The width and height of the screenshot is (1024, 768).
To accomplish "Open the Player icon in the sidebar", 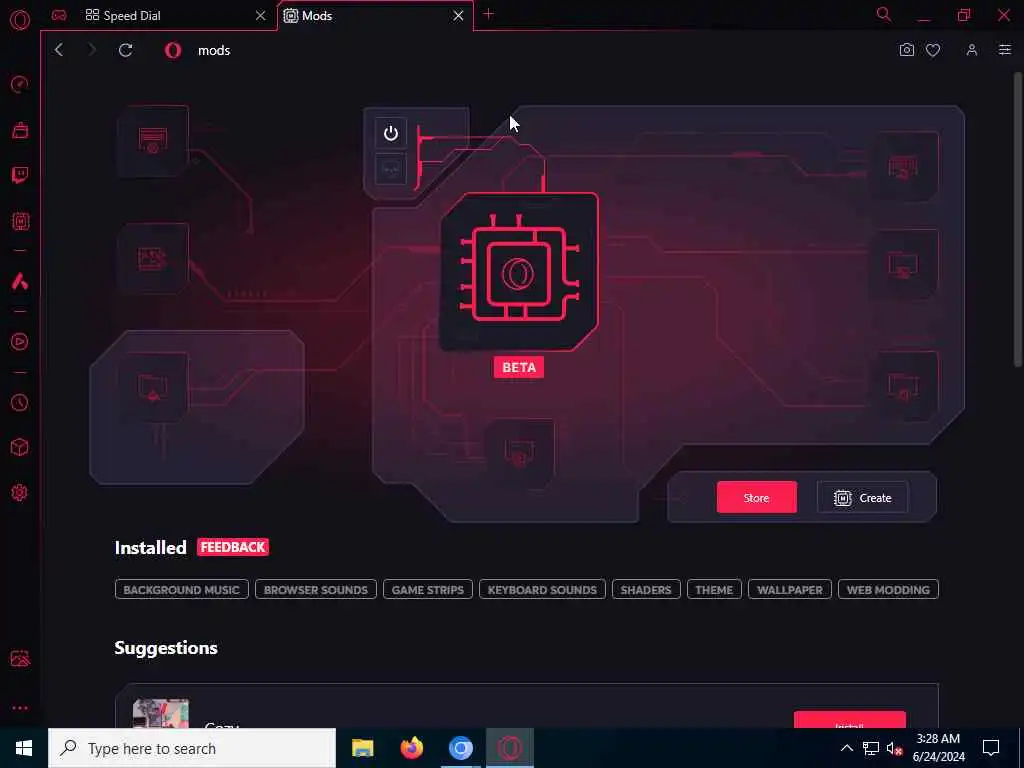I will pos(20,342).
